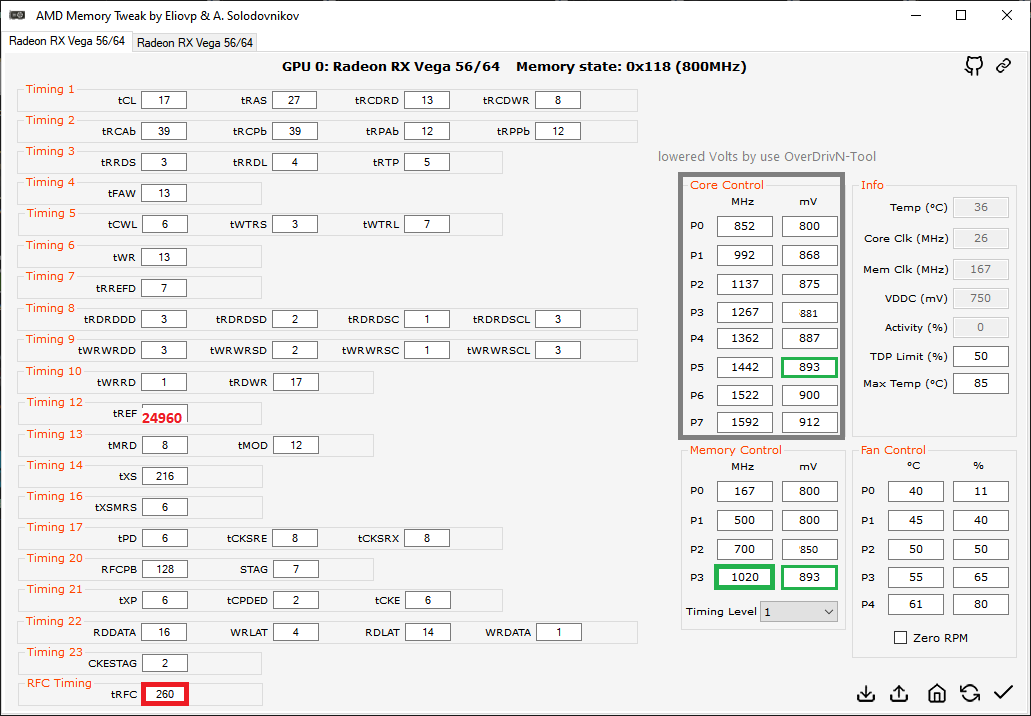This screenshot has width=1031, height=716.
Task: Click the STAG input field
Action: [x=296, y=569]
